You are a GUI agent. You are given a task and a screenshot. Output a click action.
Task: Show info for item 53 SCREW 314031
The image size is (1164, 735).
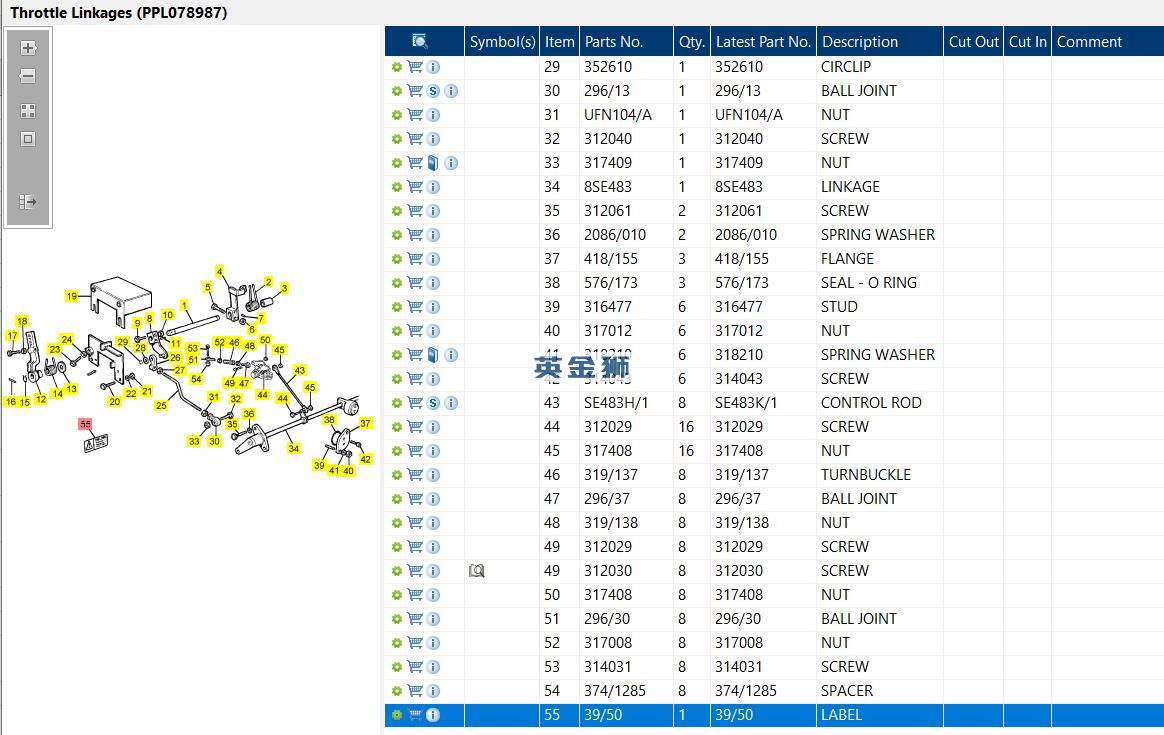coord(434,667)
